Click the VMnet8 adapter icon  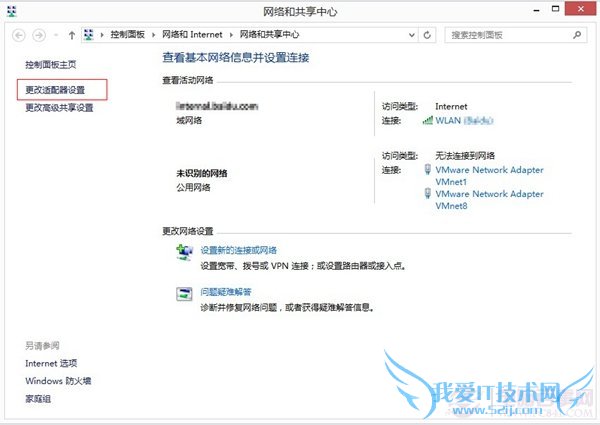click(428, 194)
